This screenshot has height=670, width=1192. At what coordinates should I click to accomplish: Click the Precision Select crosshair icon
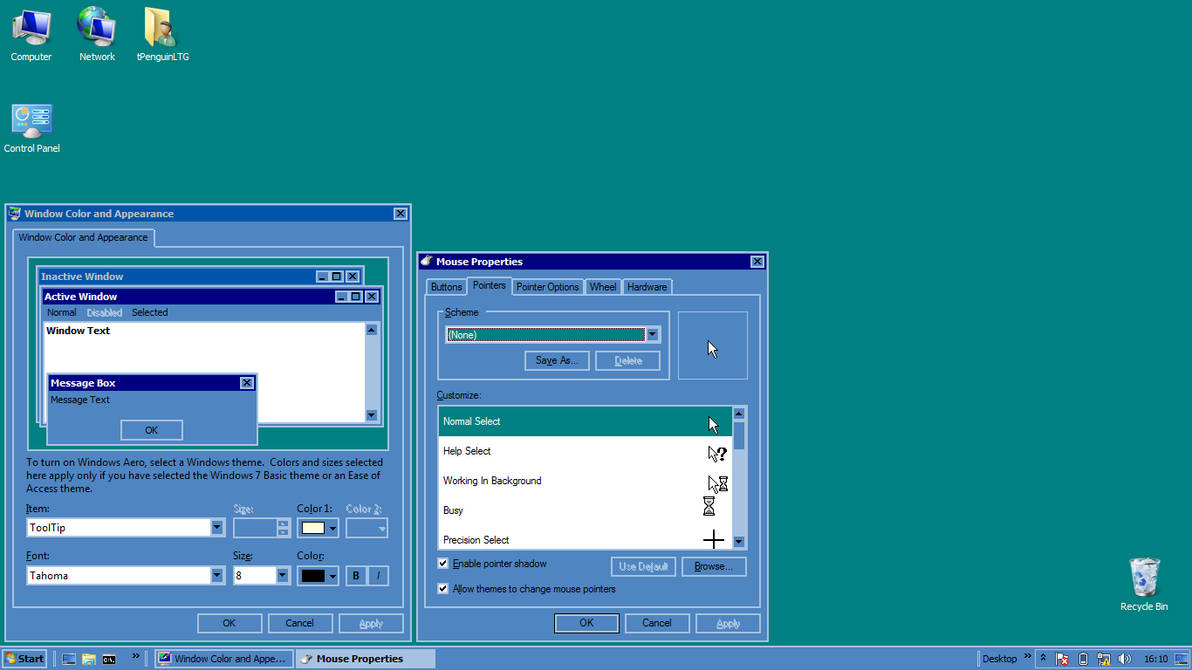713,539
